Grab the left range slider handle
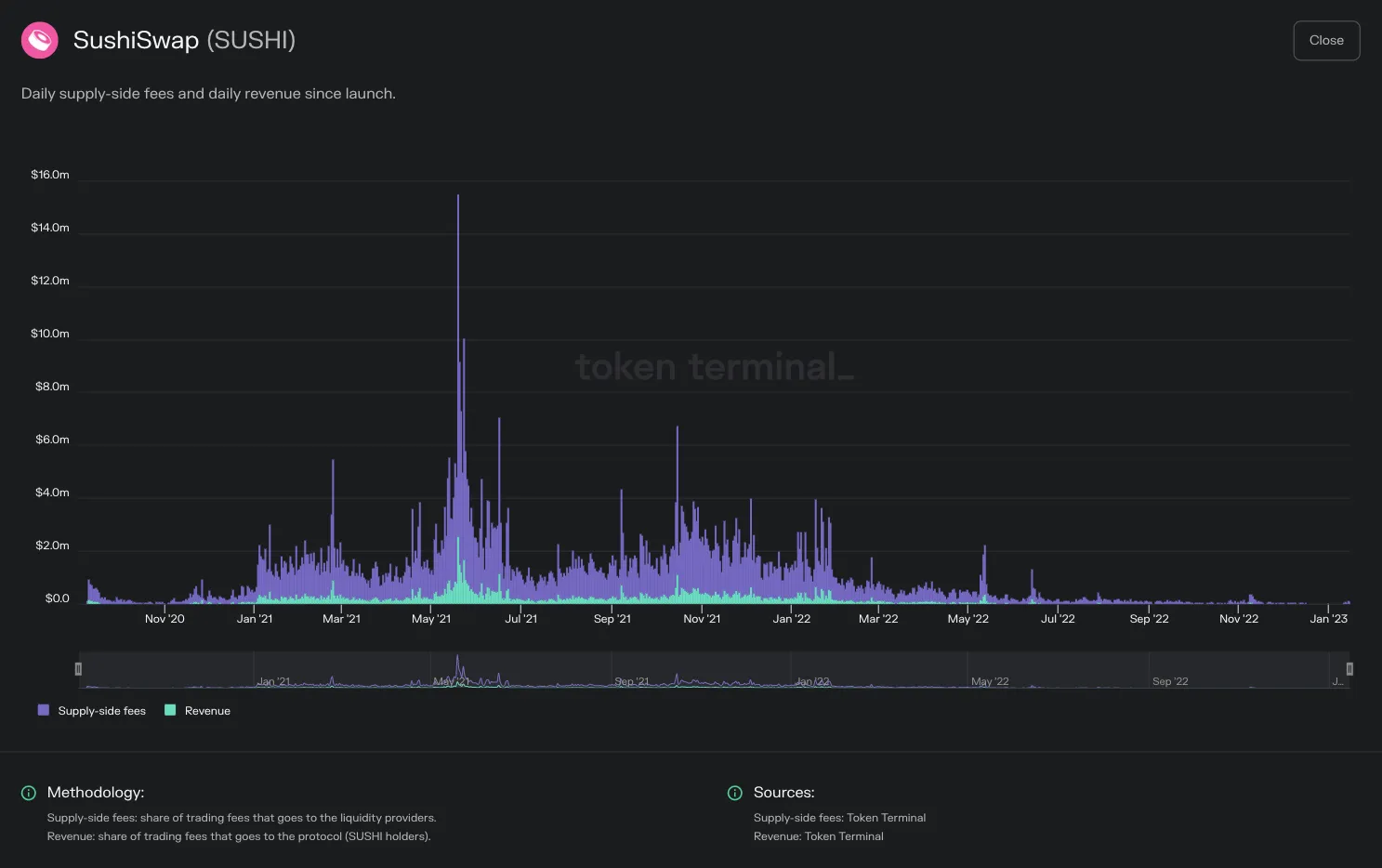Screen dimensions: 1382x868 (x=78, y=669)
